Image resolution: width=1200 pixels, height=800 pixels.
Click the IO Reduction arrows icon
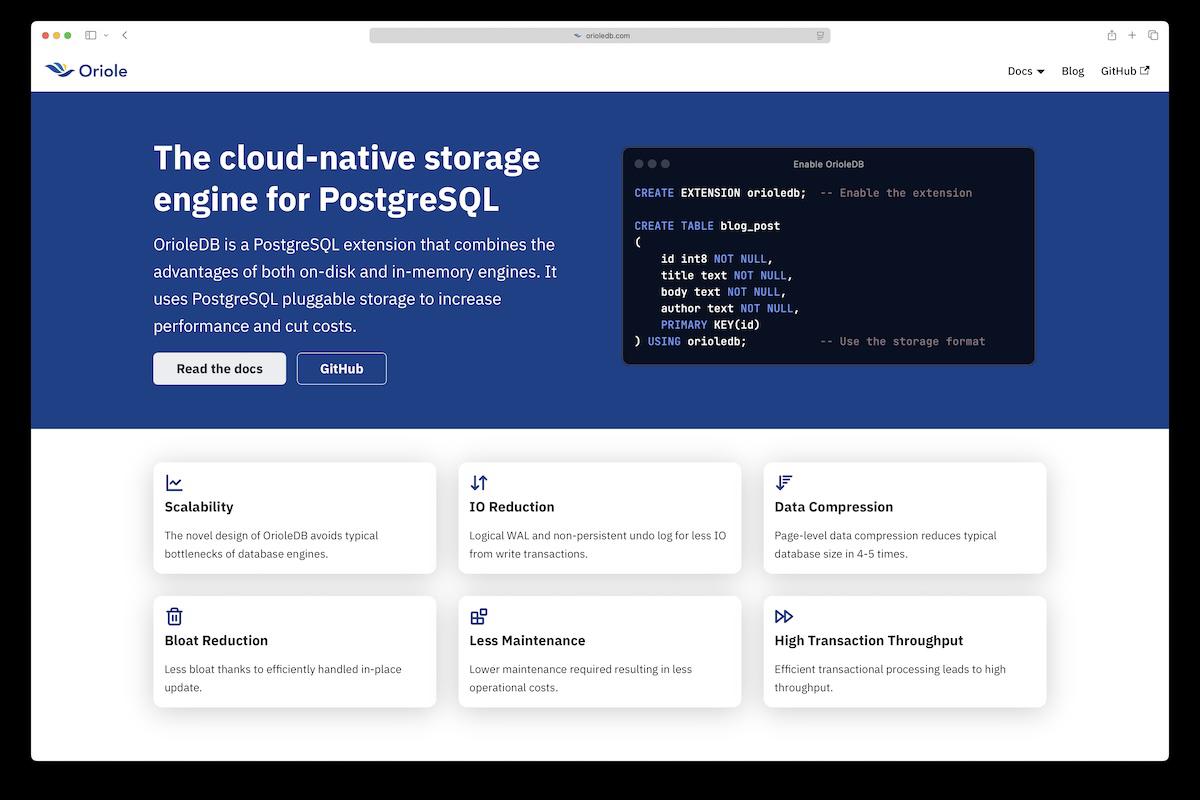pos(479,483)
